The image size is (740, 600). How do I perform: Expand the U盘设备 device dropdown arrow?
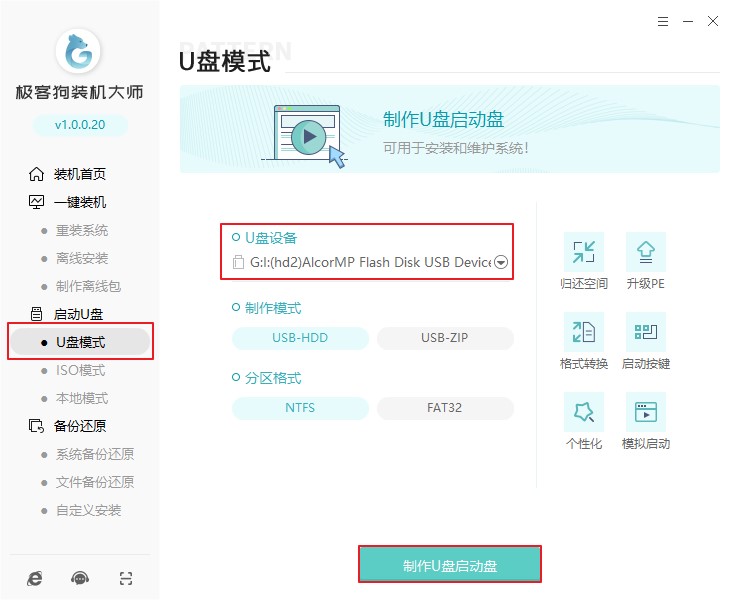coord(501,263)
